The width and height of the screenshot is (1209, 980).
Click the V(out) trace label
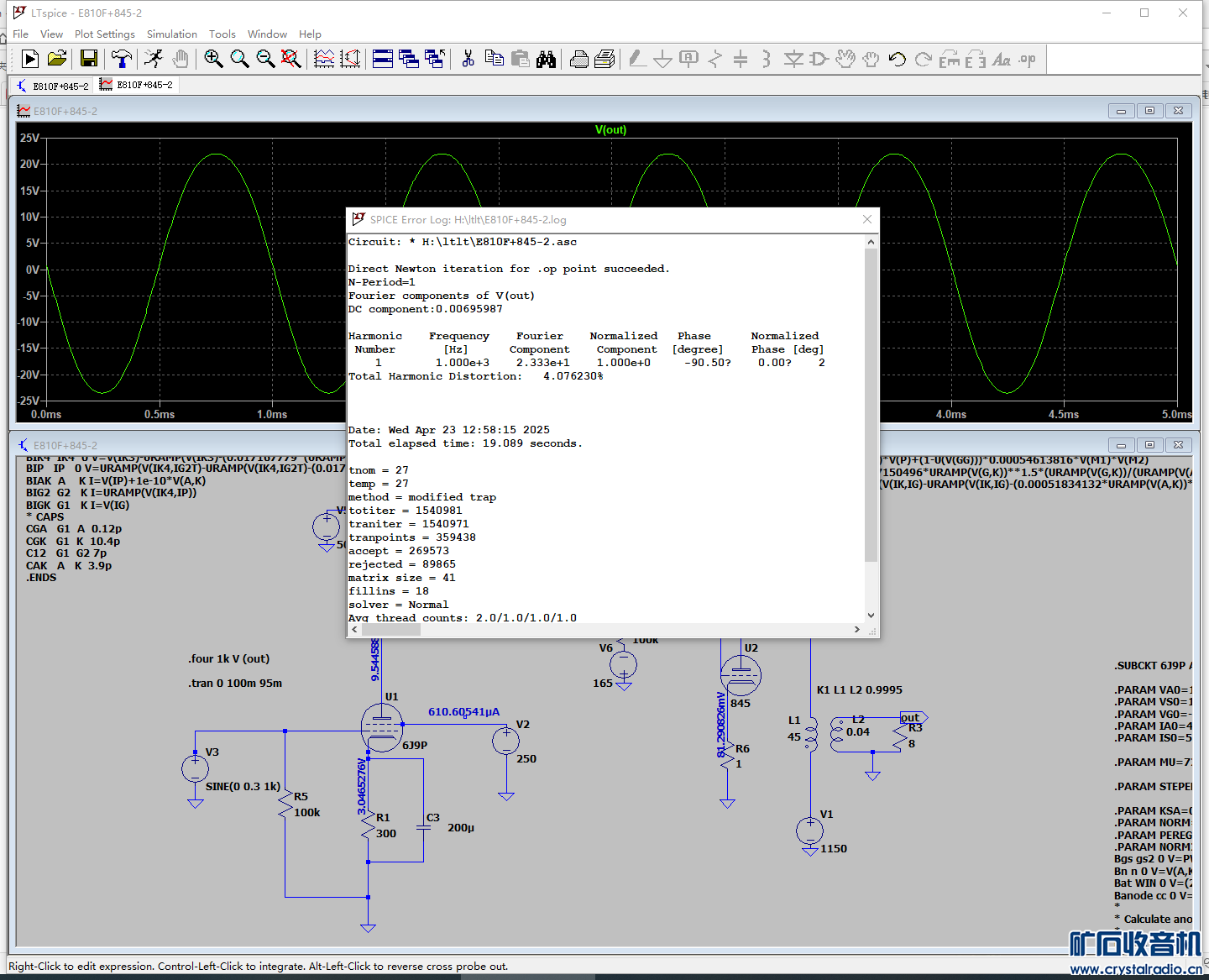pyautogui.click(x=610, y=130)
